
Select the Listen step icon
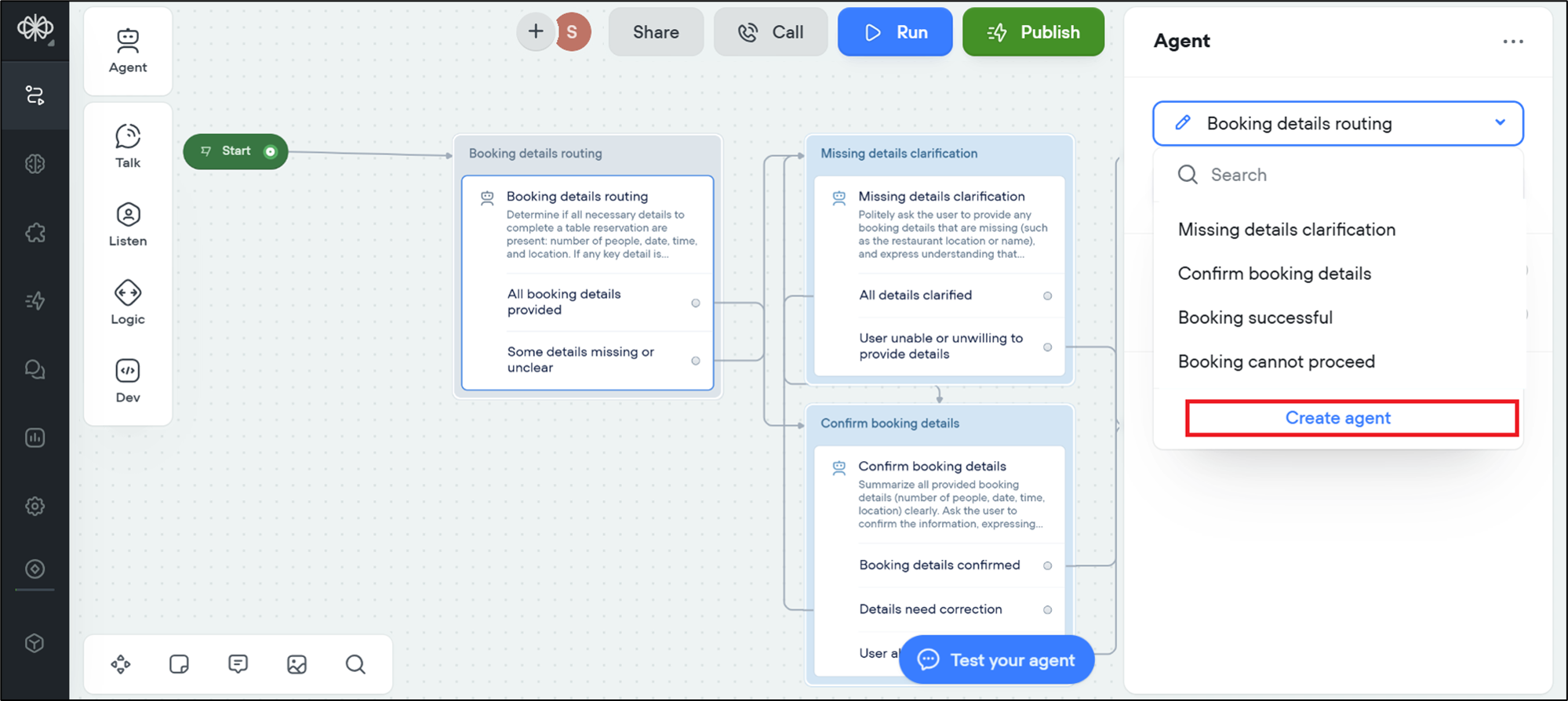tap(128, 224)
